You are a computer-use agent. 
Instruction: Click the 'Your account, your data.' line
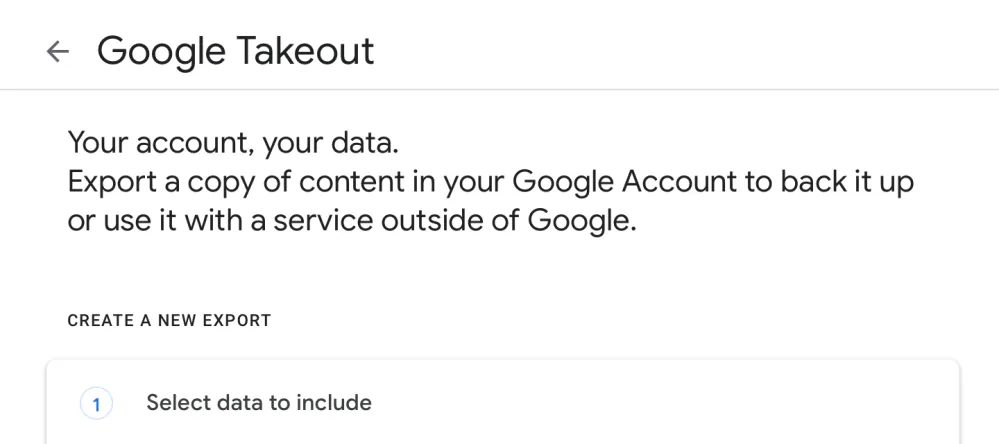click(233, 143)
